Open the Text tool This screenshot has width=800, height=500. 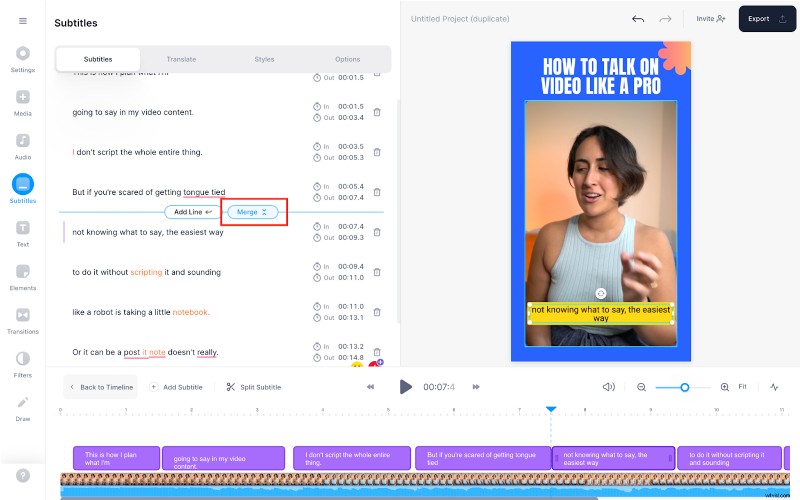(23, 233)
